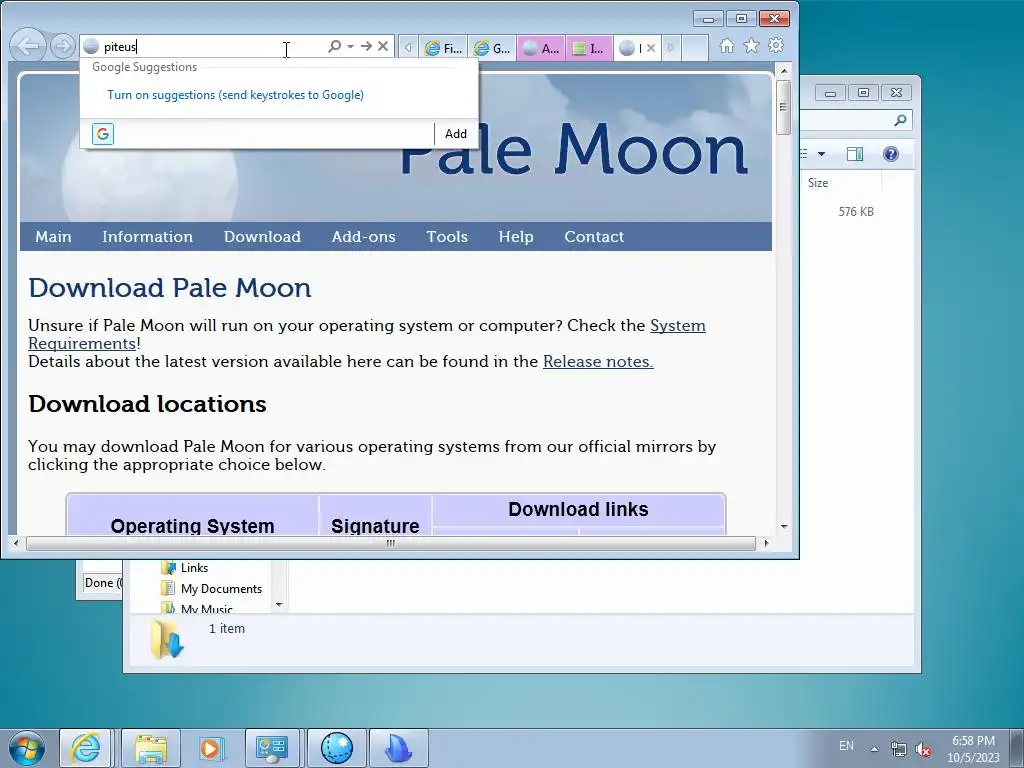Open the address bar search dropdown arrow
This screenshot has height=768, width=1024.
click(x=351, y=46)
